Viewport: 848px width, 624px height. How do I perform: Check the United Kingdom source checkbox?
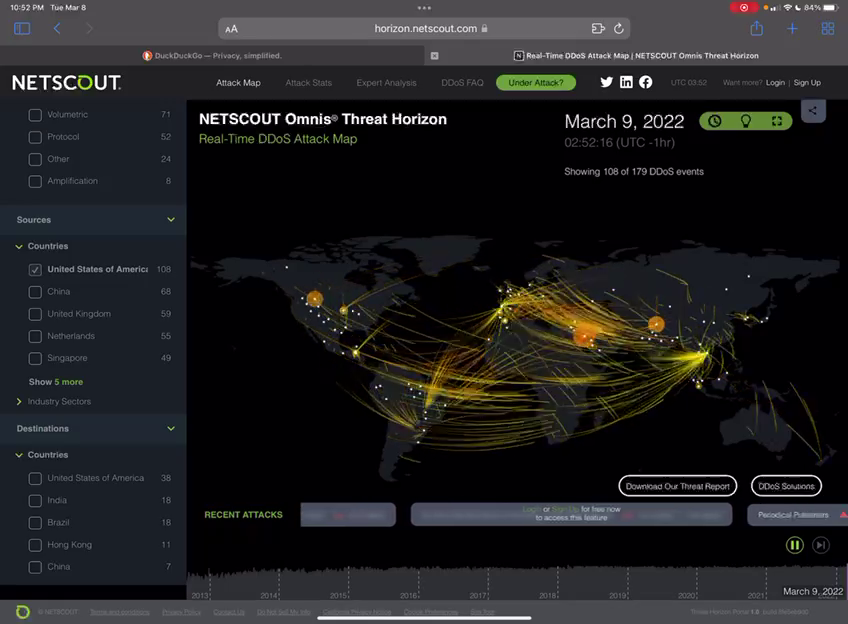(35, 314)
